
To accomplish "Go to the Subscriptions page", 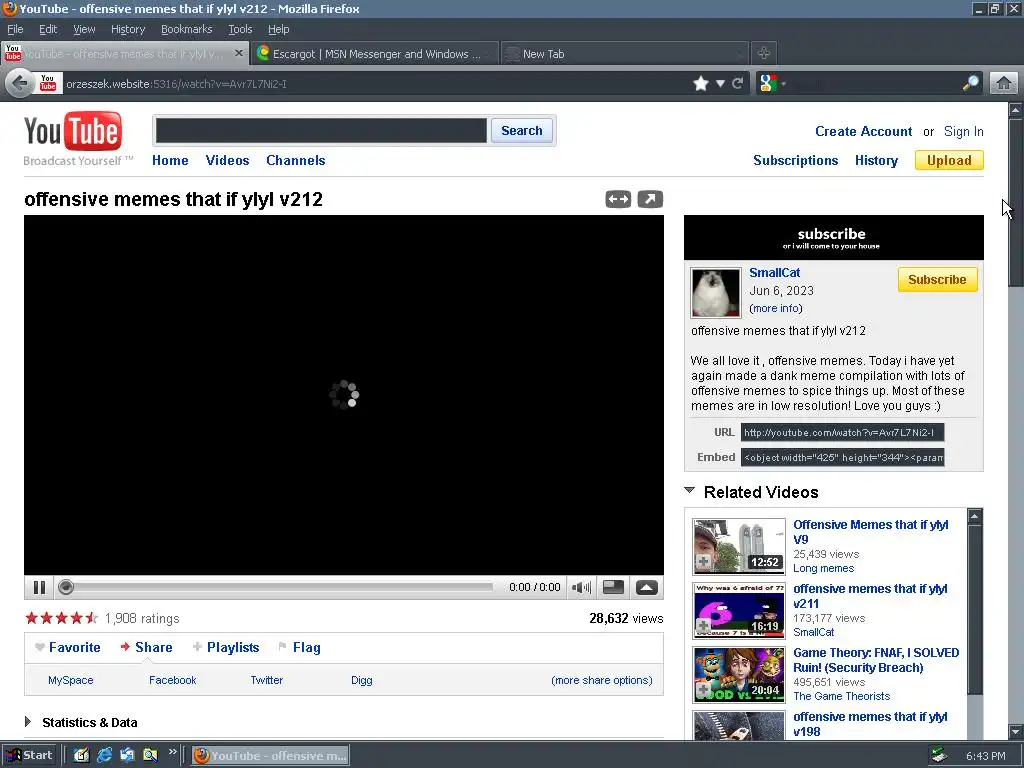I will tap(795, 161).
